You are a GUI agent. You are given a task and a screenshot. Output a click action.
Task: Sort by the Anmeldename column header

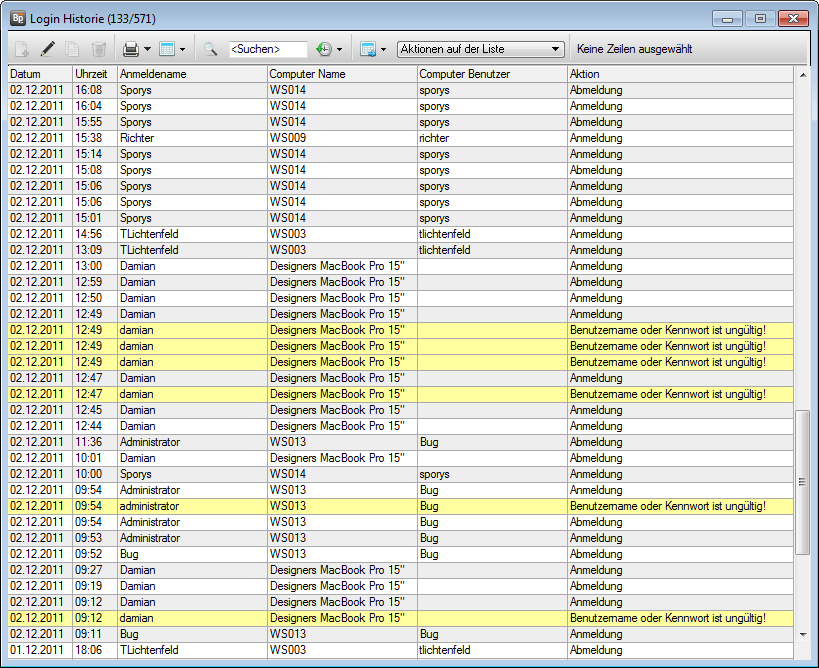(191, 74)
